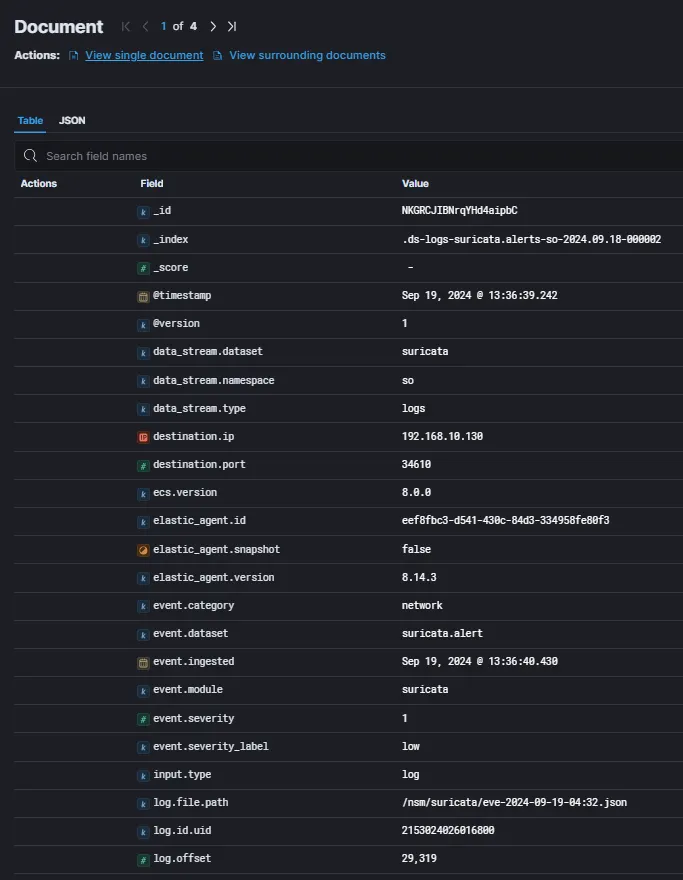683x880 pixels.
Task: Switch to the JSON tab
Action: 72,120
